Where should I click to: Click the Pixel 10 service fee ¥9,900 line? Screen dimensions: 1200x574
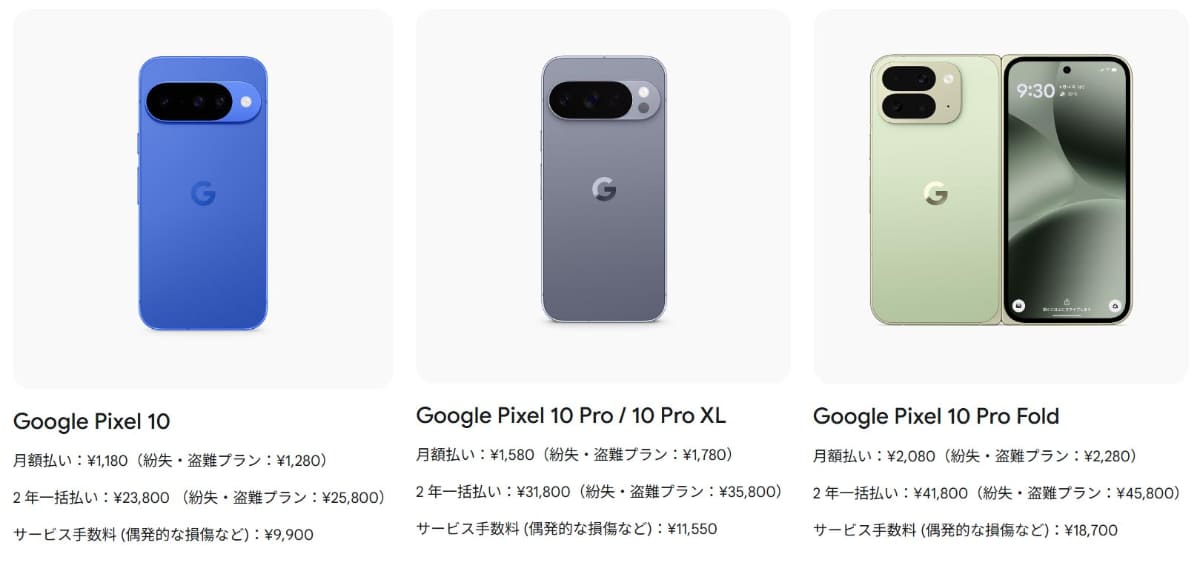(163, 534)
